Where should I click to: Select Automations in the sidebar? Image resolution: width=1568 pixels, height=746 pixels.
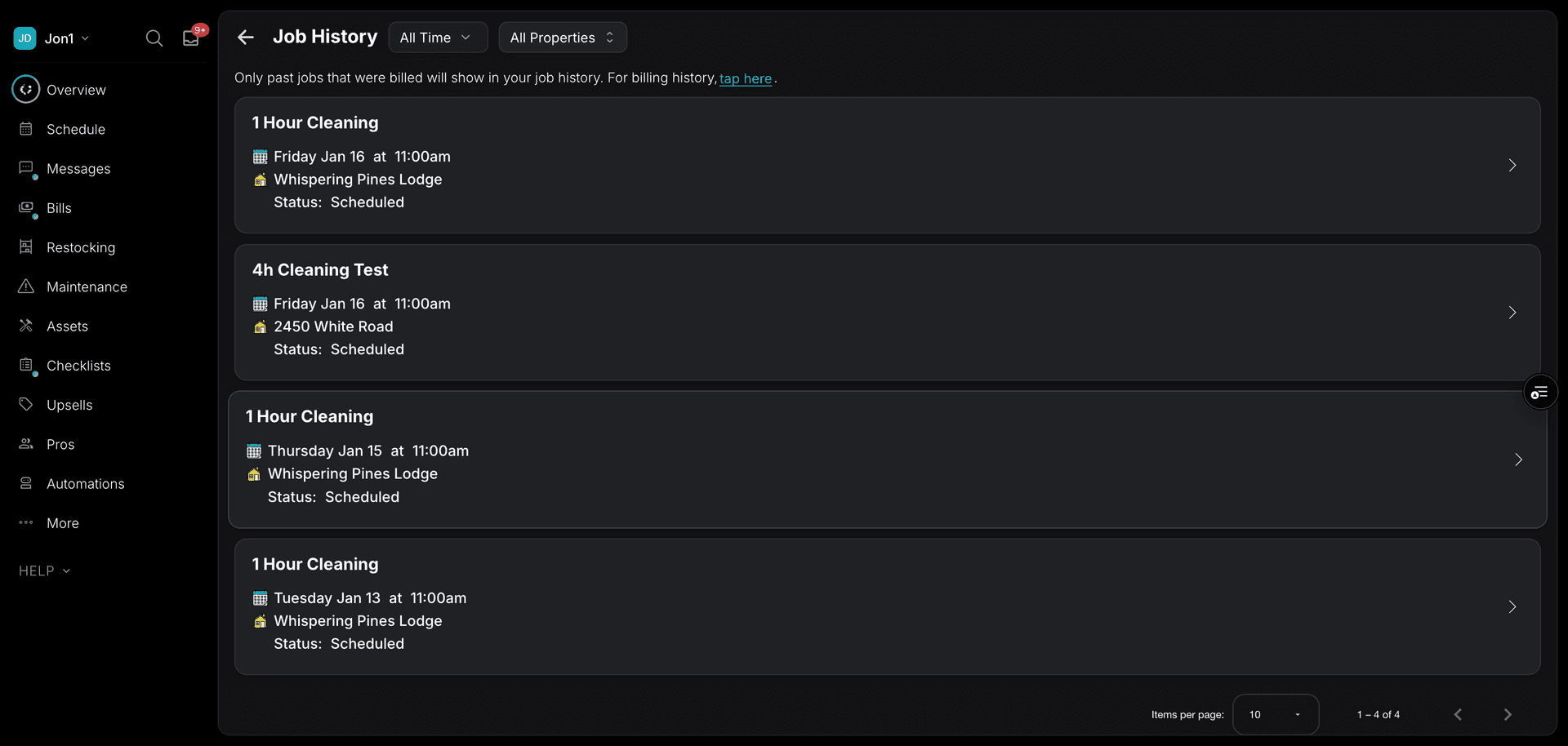[85, 483]
